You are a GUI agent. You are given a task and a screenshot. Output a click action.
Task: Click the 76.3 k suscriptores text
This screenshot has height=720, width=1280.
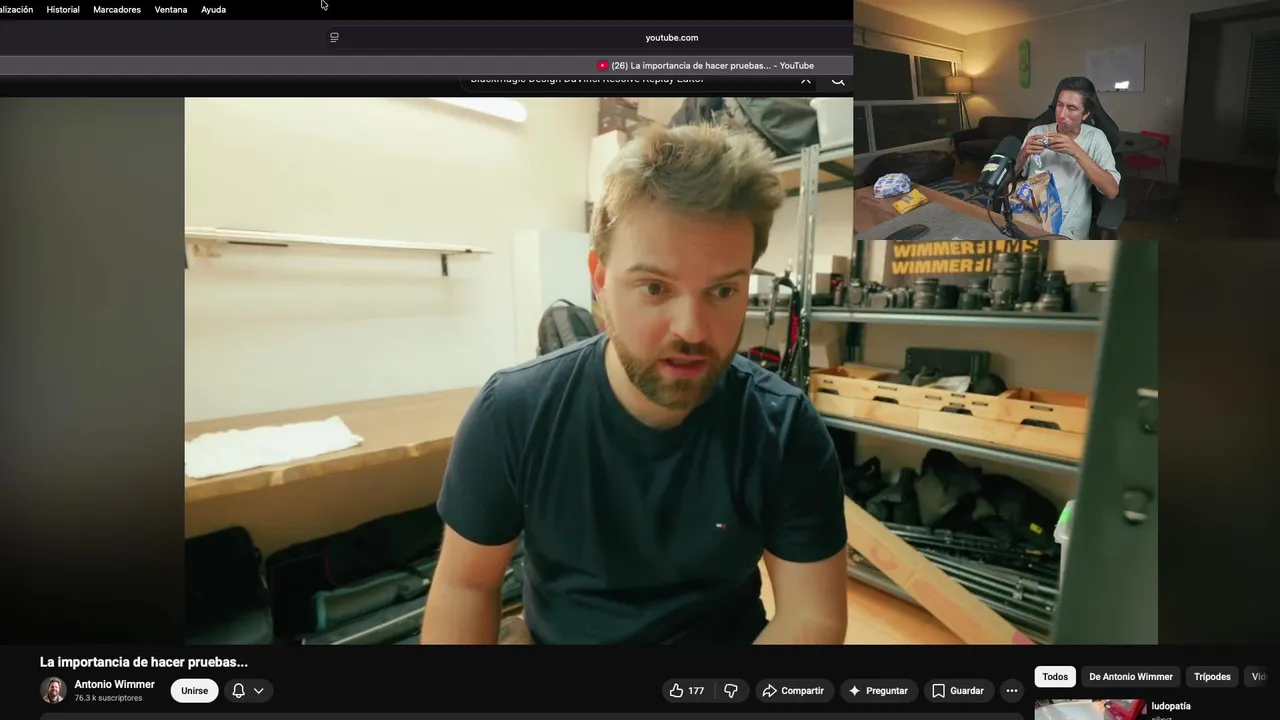tap(108, 698)
